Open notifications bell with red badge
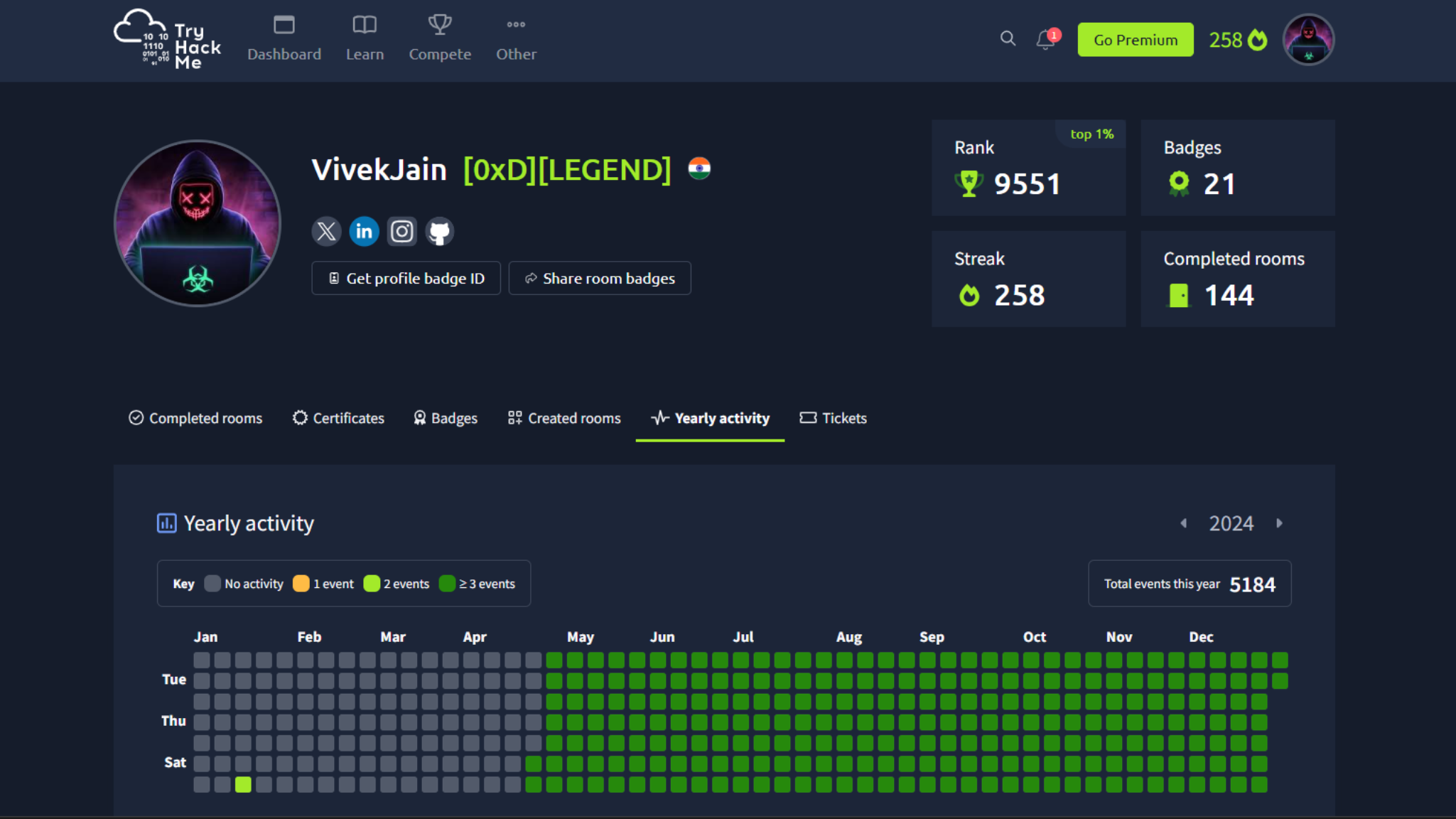 (x=1047, y=38)
